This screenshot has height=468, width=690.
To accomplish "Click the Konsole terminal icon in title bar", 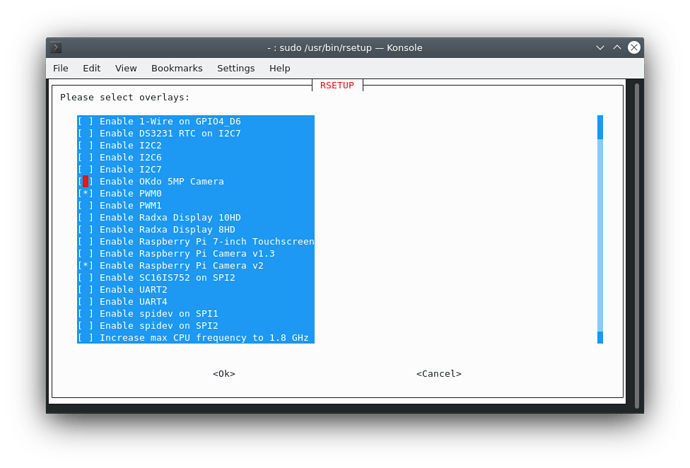I will [56, 48].
